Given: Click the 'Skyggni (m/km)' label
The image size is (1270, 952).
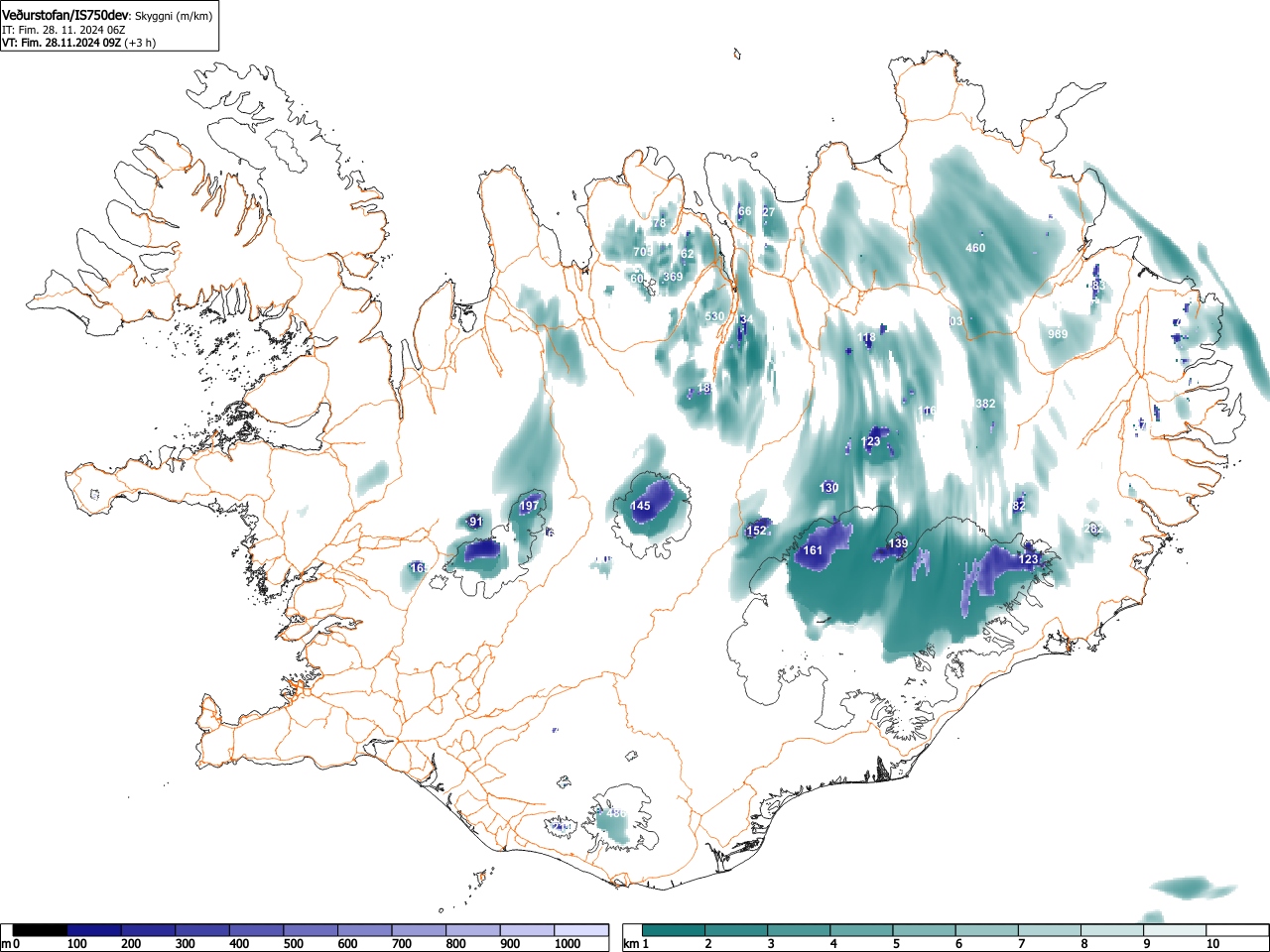Looking at the screenshot, I should click(x=174, y=16).
